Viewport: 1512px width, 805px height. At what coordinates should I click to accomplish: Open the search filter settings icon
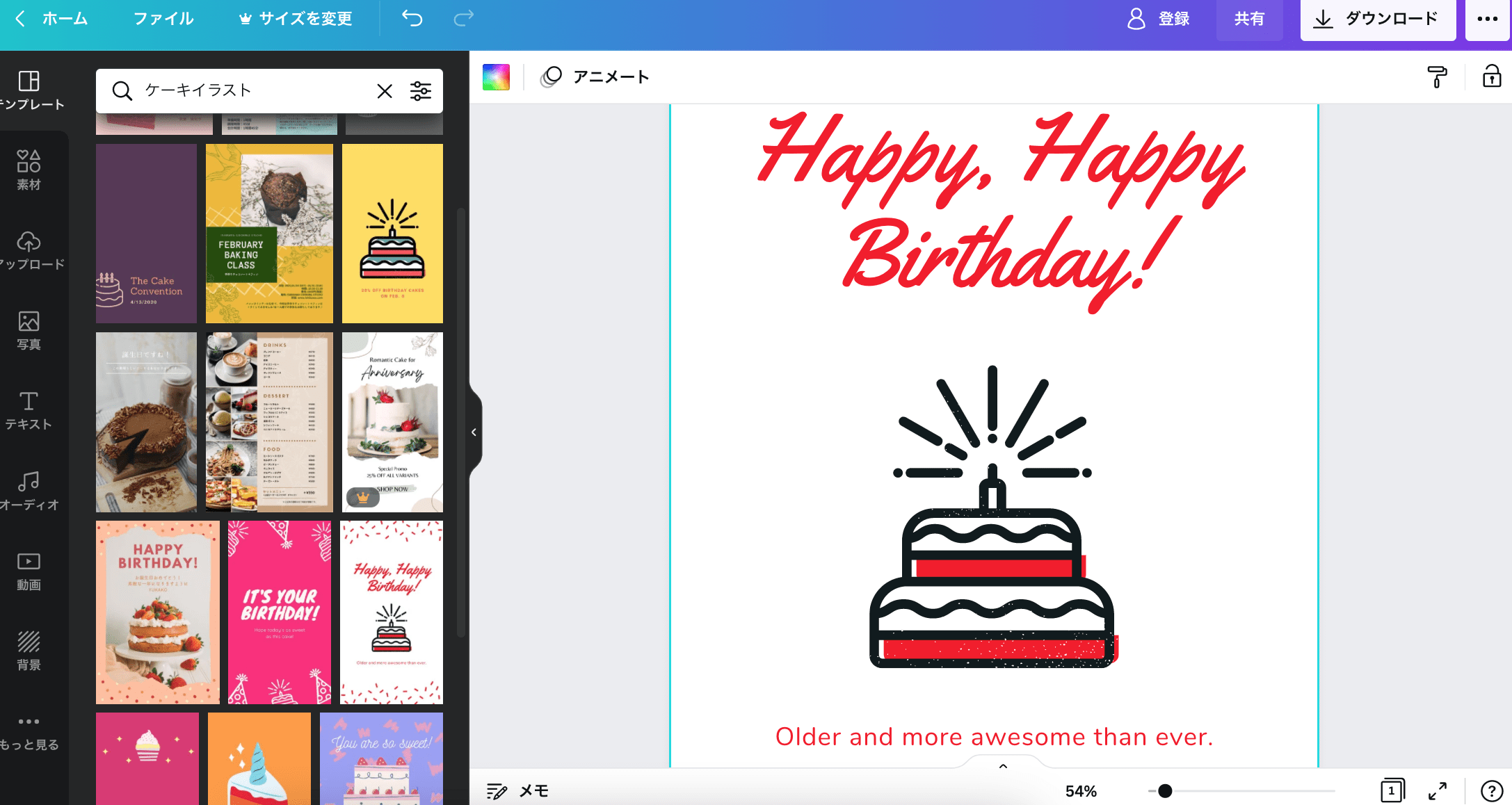coord(421,90)
